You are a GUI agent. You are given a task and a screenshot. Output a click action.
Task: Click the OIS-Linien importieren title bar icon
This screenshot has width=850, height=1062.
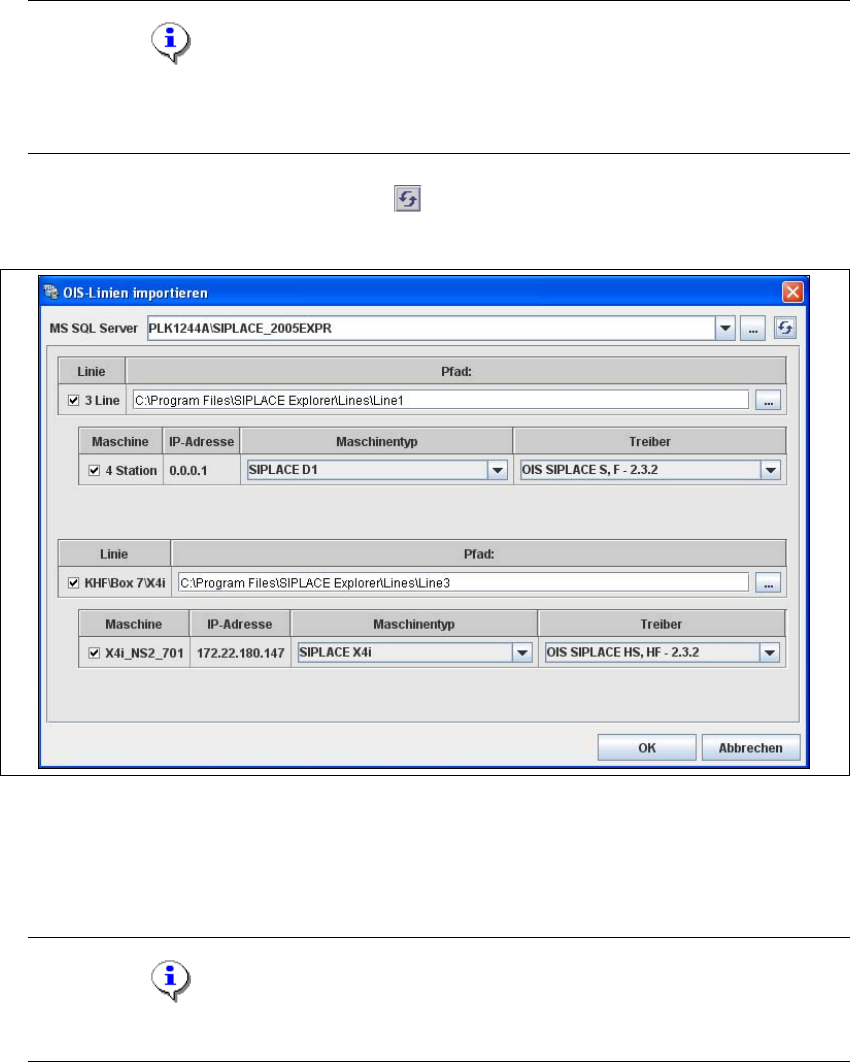(x=51, y=293)
